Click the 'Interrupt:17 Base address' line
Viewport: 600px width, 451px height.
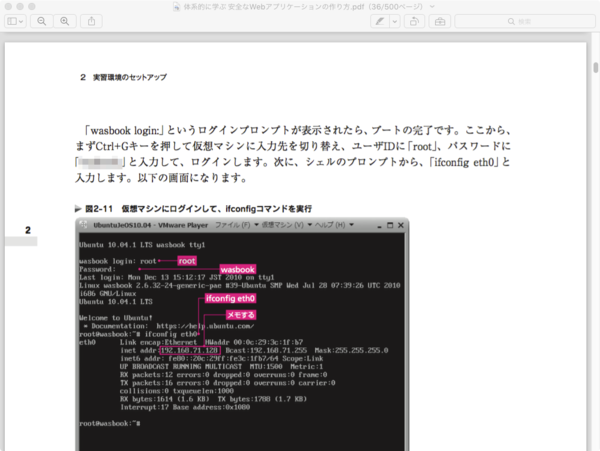[185, 407]
